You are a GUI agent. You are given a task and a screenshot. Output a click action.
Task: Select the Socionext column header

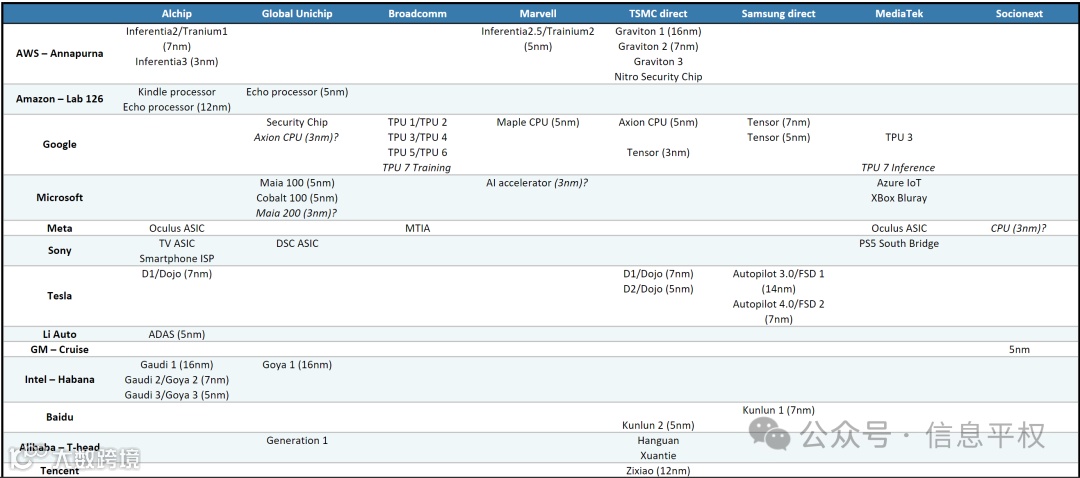[x=1019, y=14]
